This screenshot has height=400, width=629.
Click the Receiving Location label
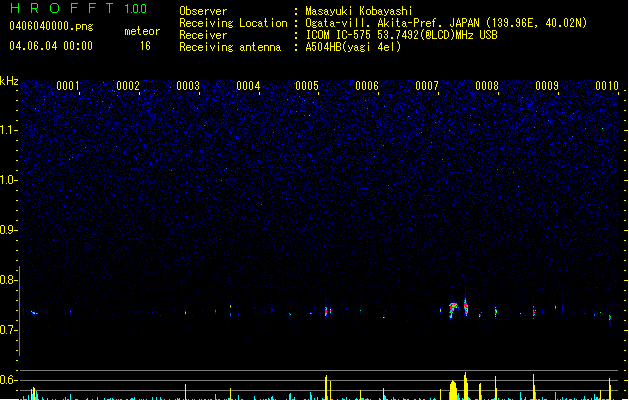point(233,23)
